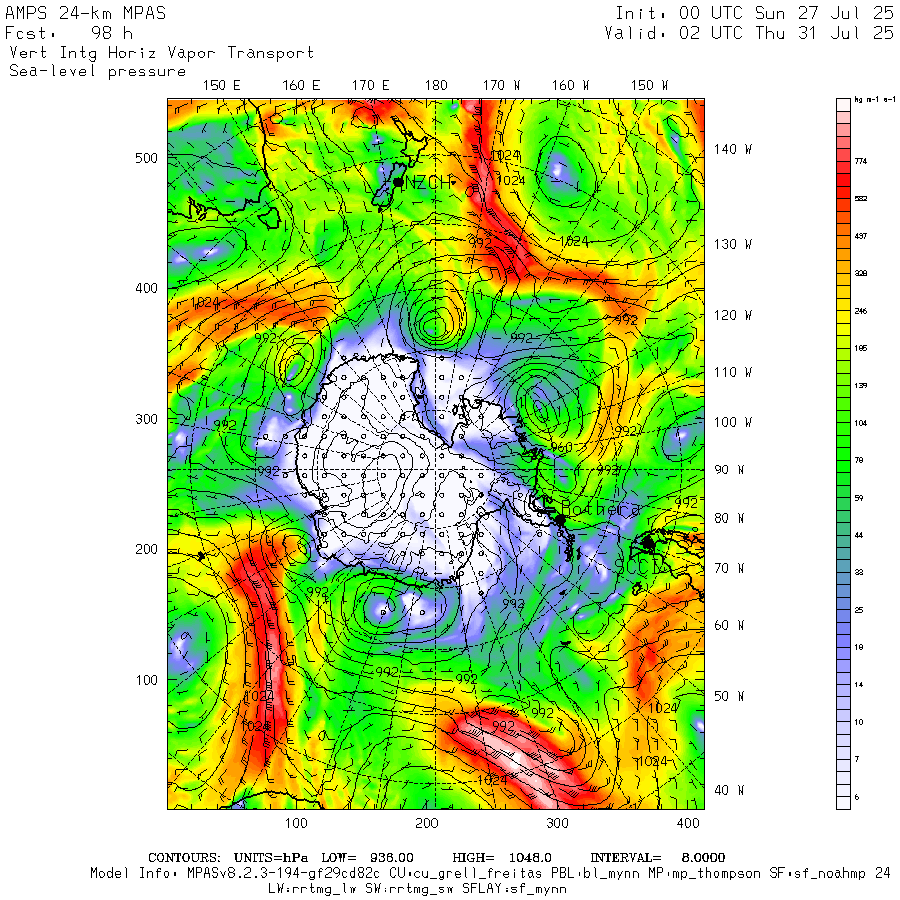The width and height of the screenshot is (900, 900).
Task: Click the 'Valid: 02 UTC Thu 31 Jul 25' line
Action: (749, 33)
